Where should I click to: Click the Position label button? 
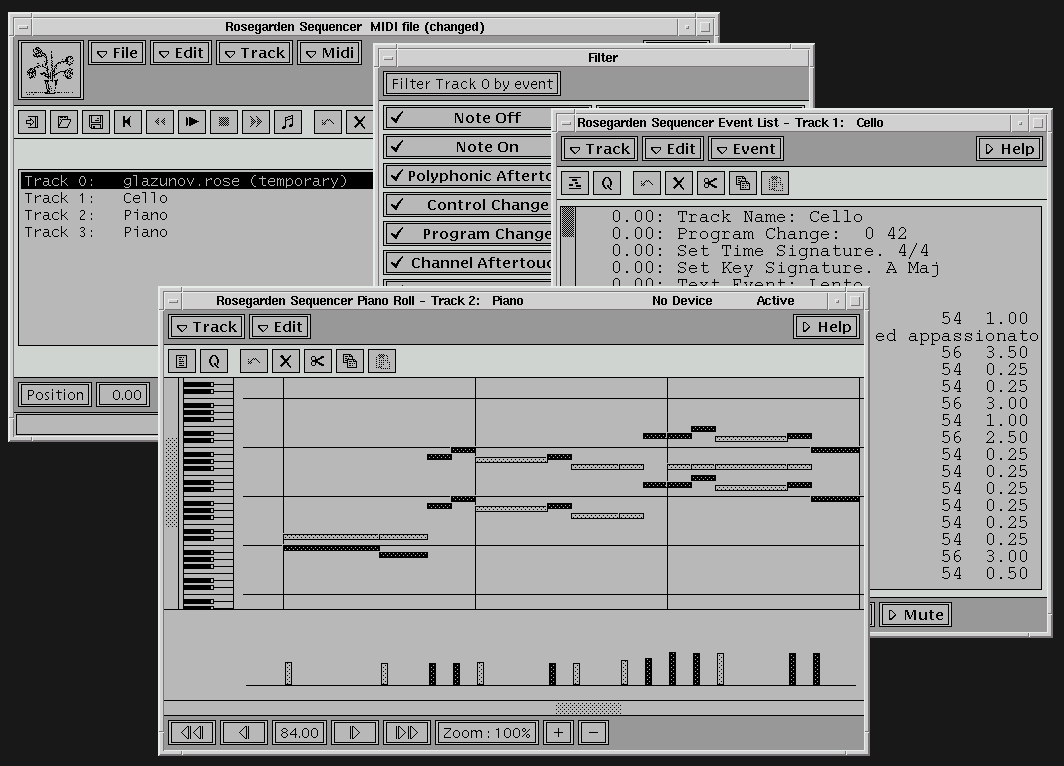[x=55, y=395]
